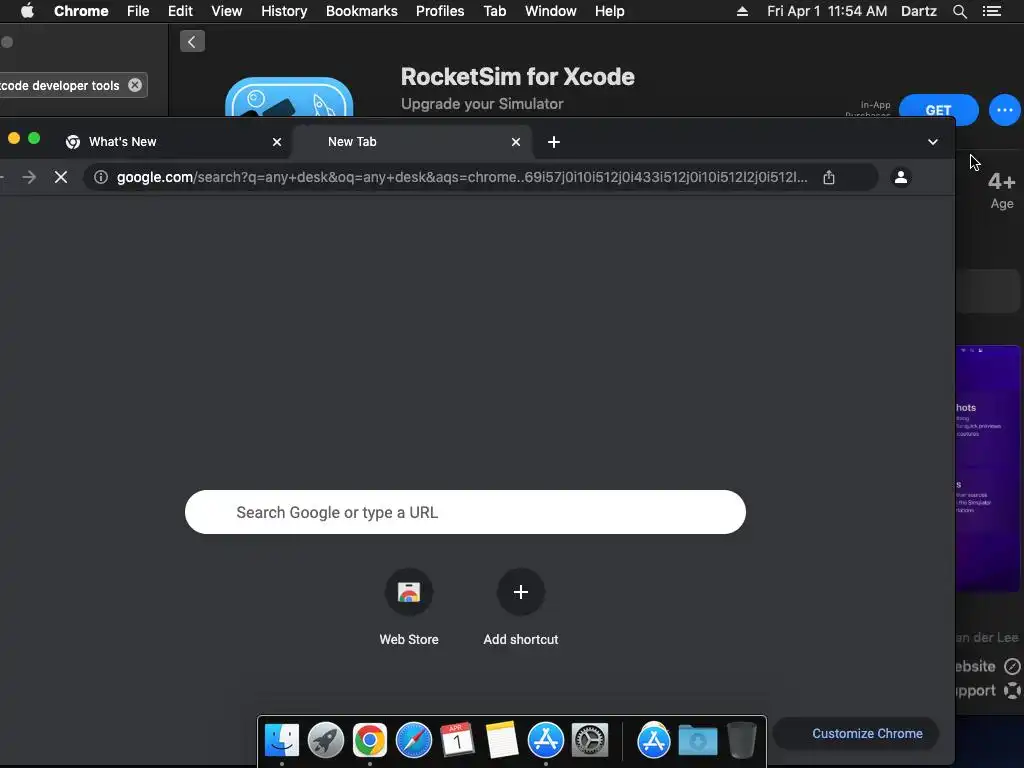Open the Apple menu
This screenshot has width=1024, height=768.
pos(27,11)
